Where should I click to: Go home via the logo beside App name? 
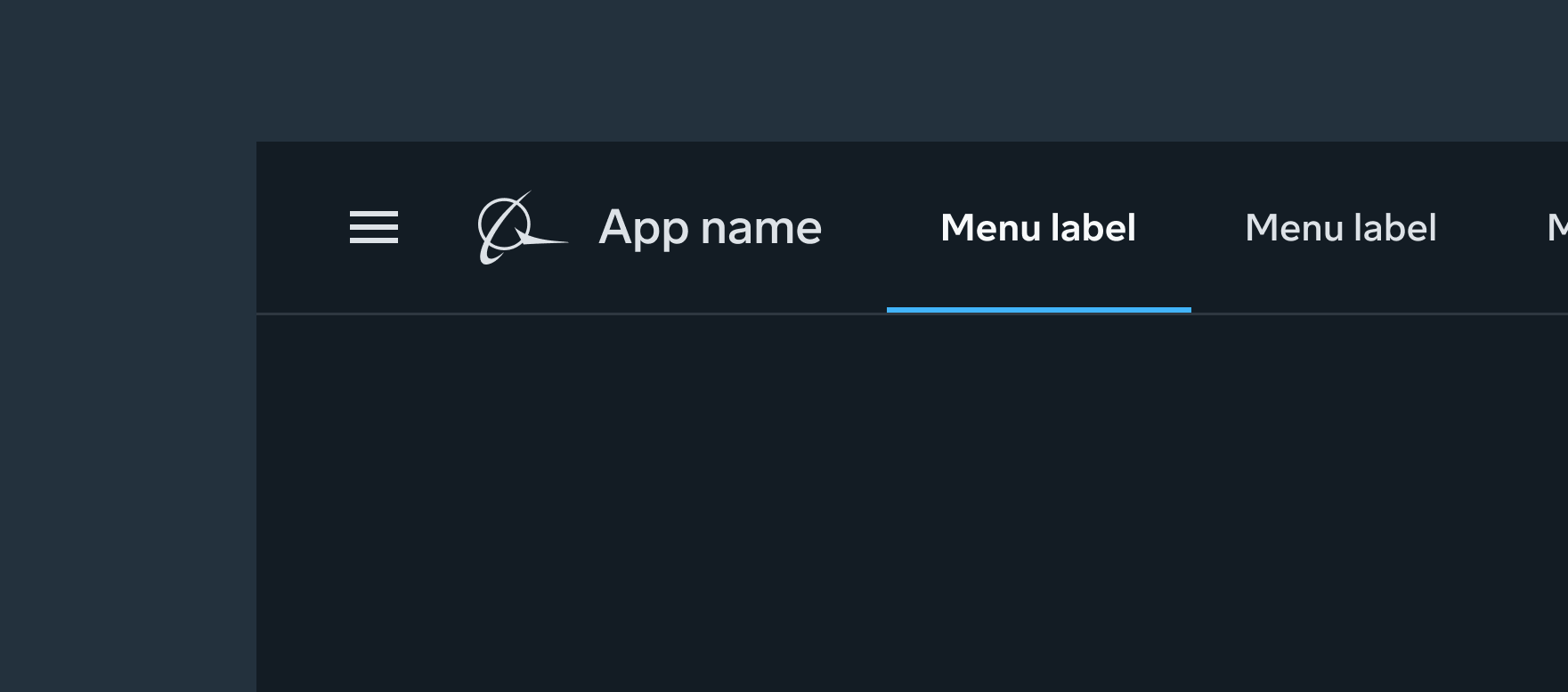coord(520,228)
